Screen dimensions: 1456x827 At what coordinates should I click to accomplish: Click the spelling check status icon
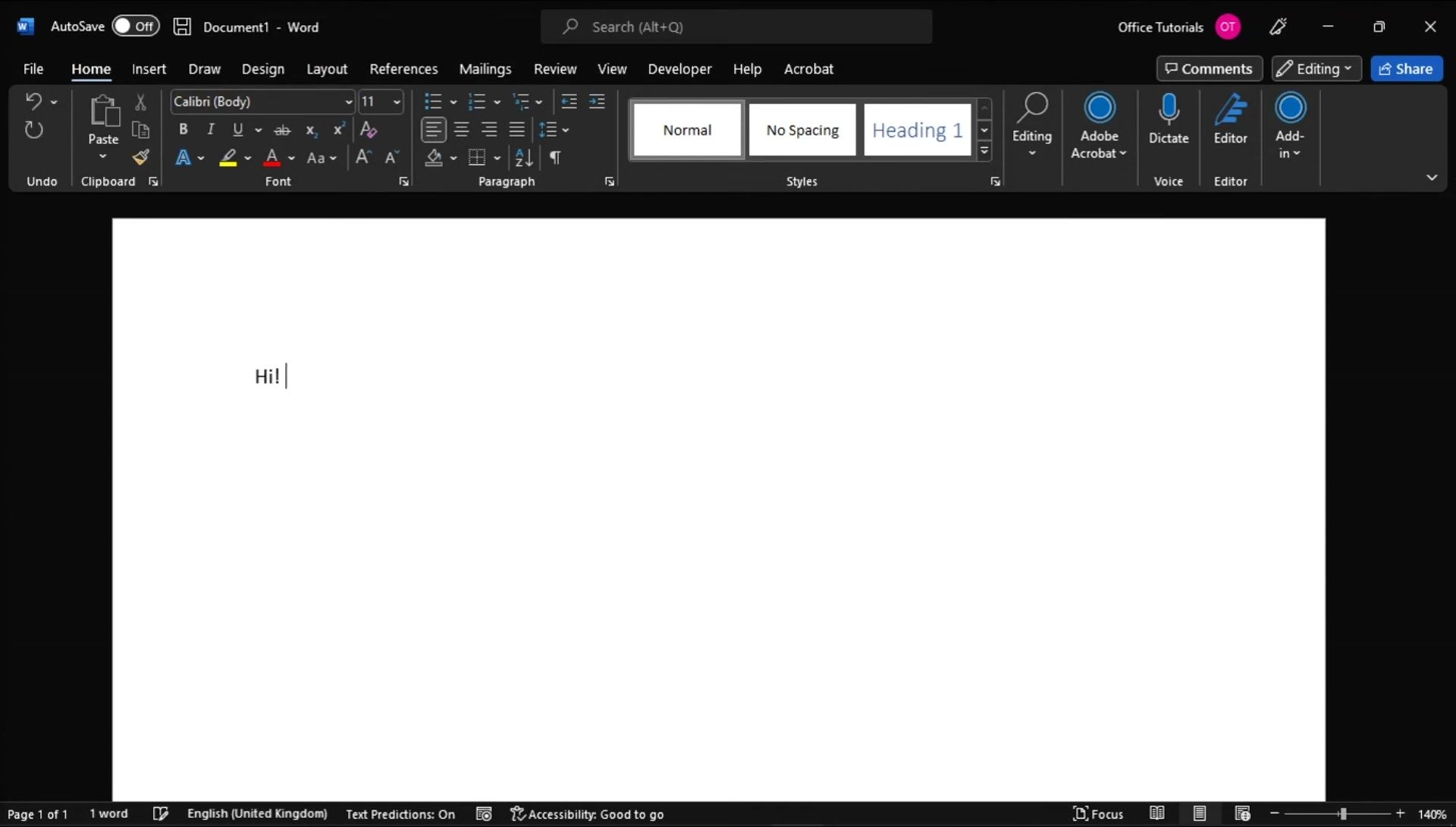point(160,813)
